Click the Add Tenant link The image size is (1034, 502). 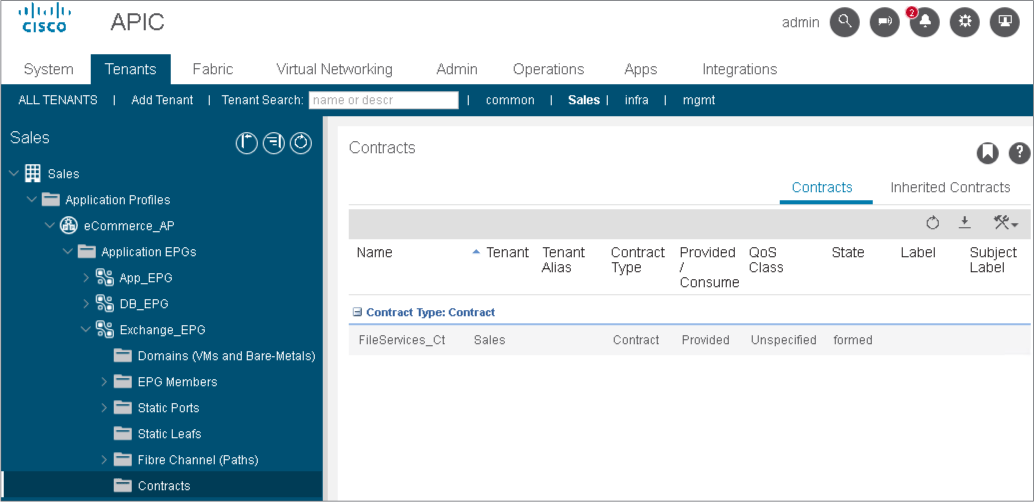pyautogui.click(x=162, y=100)
